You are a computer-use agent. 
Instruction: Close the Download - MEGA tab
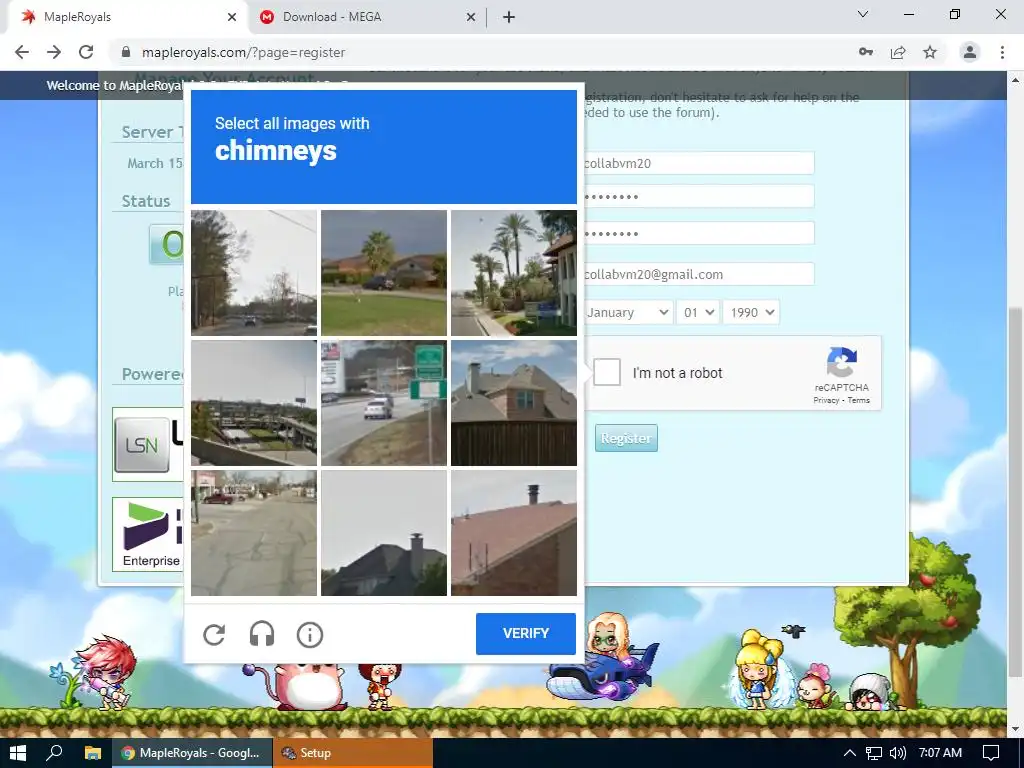(470, 17)
